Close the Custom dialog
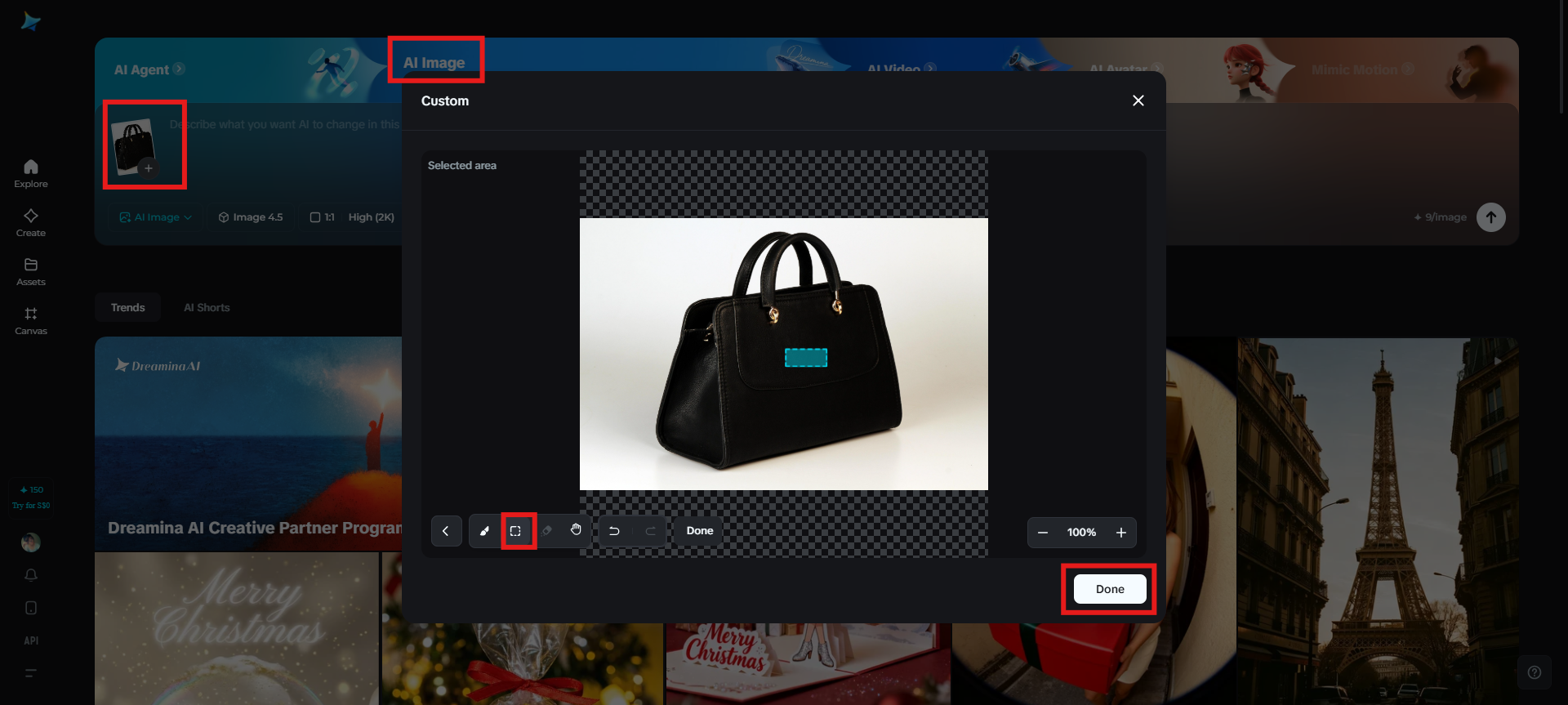 coord(1138,100)
